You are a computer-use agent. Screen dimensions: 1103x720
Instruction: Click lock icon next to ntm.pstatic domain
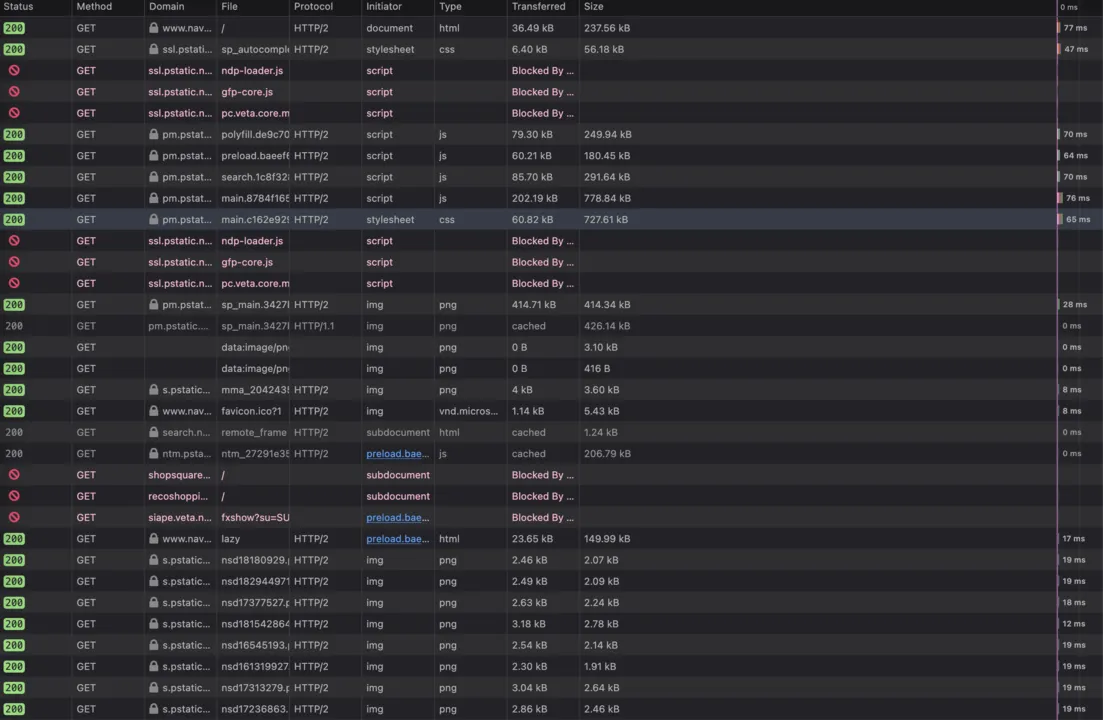(154, 454)
